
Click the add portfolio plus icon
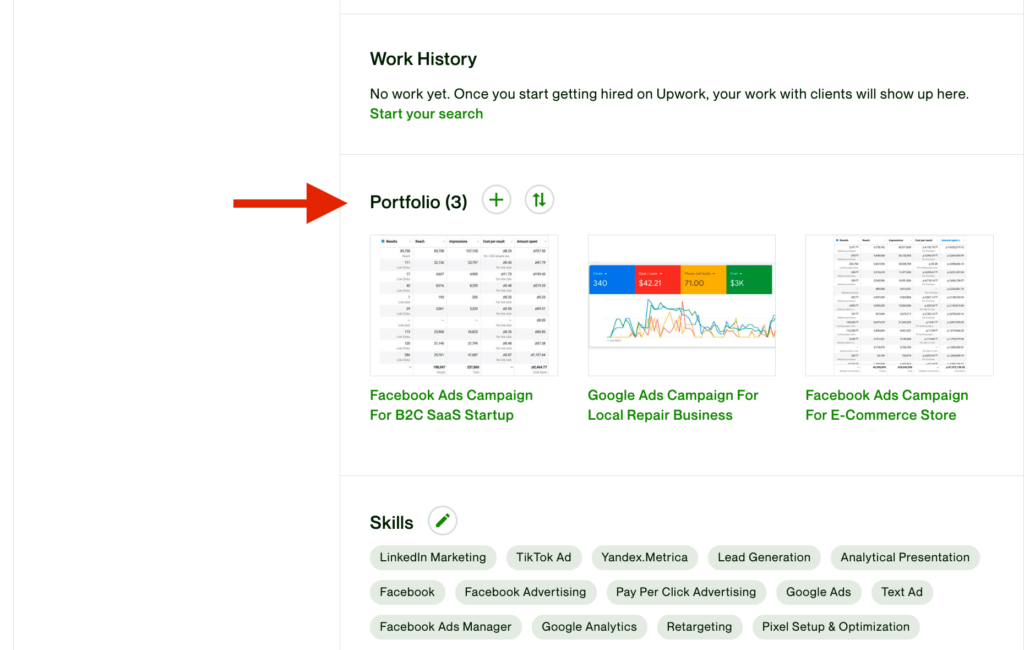click(496, 200)
